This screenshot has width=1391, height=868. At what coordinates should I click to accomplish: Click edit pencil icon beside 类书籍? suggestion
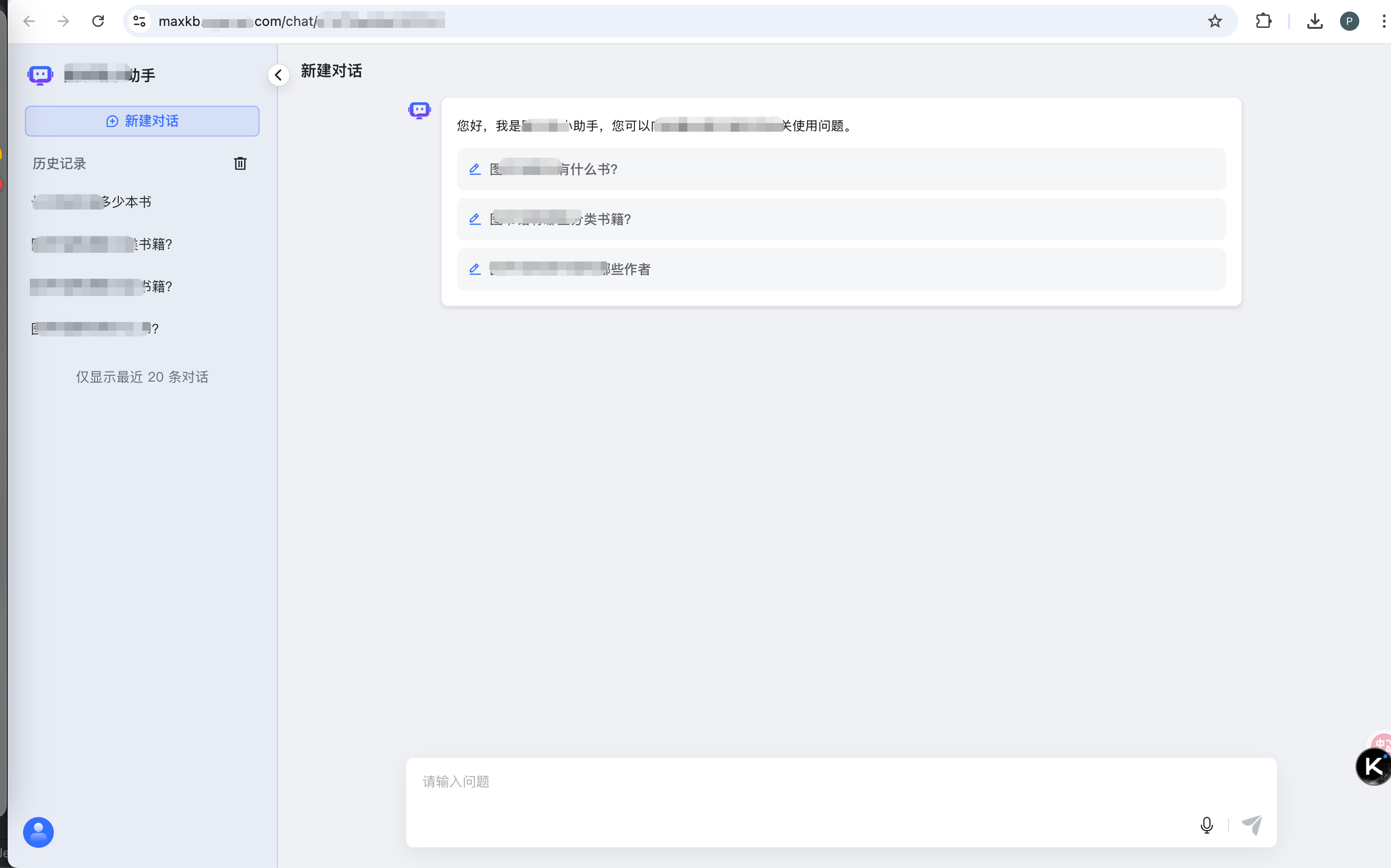pyautogui.click(x=475, y=219)
